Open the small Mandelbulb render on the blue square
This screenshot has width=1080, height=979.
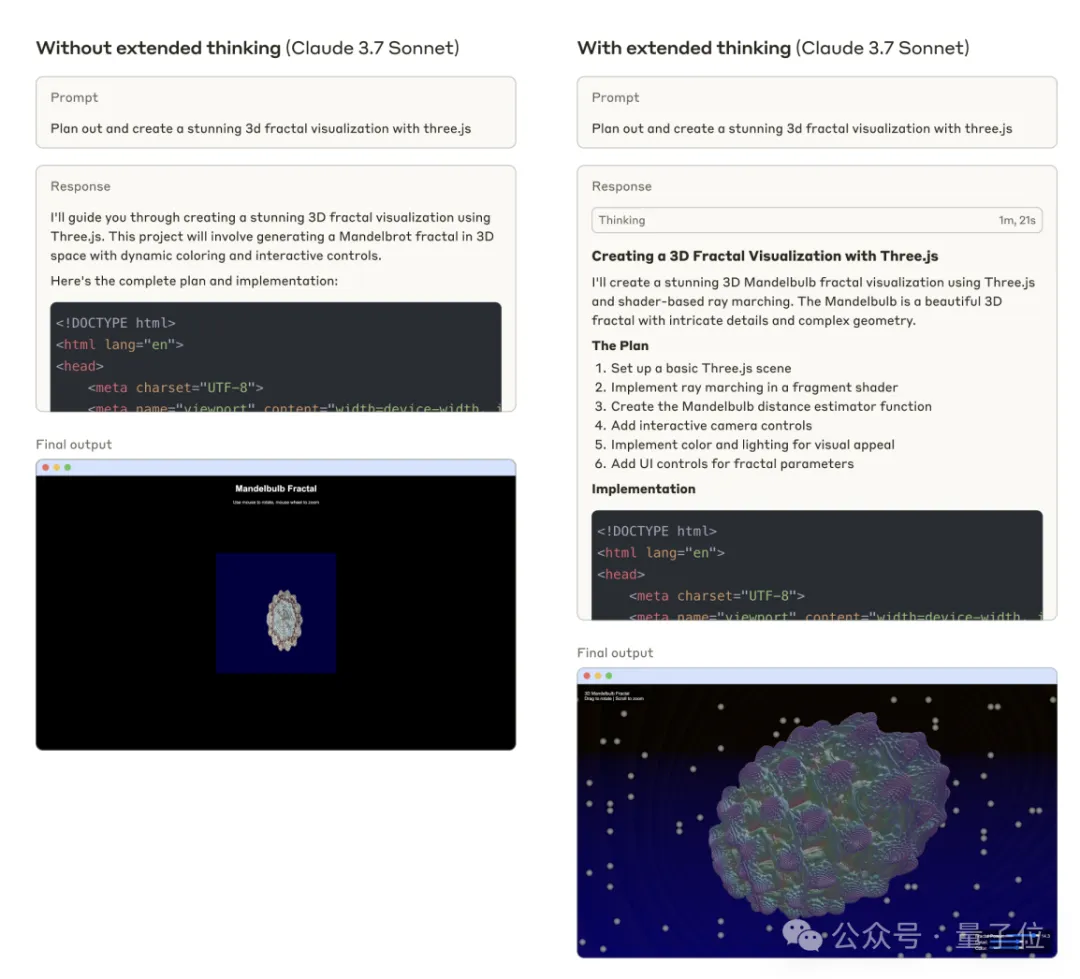276,613
